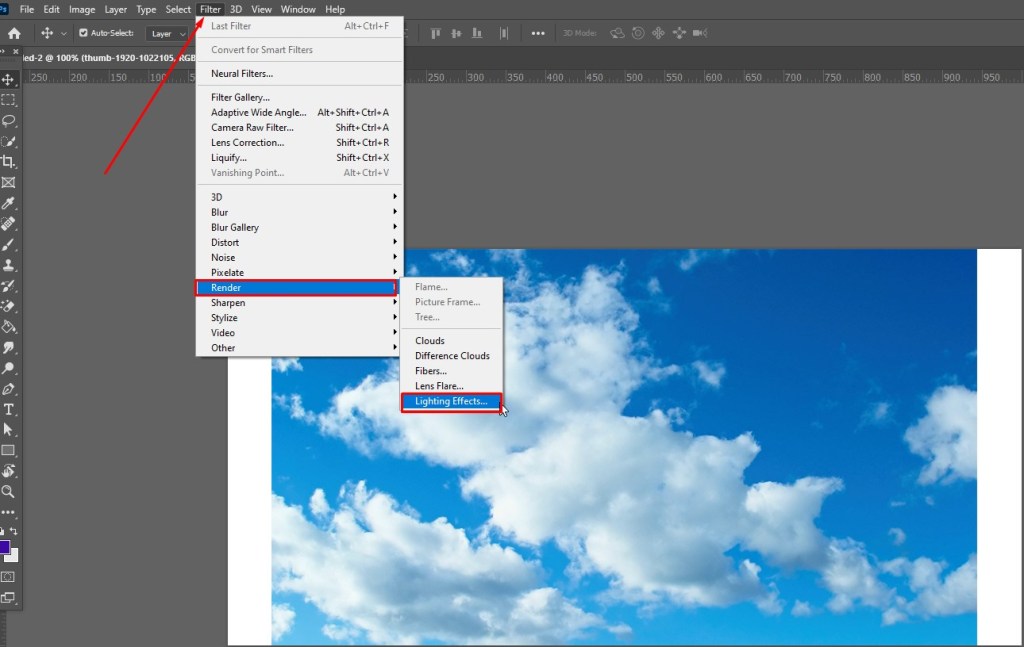Open the Neural Filters dialog
The image size is (1024, 647).
click(240, 73)
